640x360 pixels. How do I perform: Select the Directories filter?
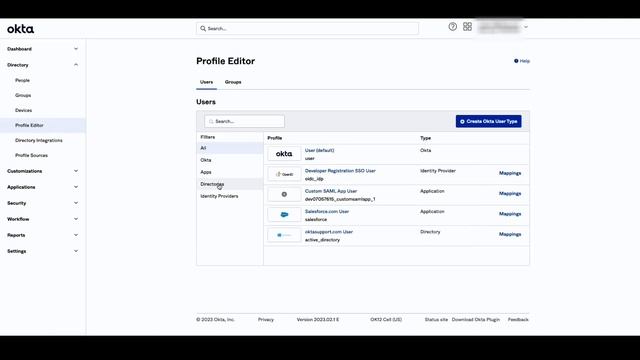click(230, 184)
